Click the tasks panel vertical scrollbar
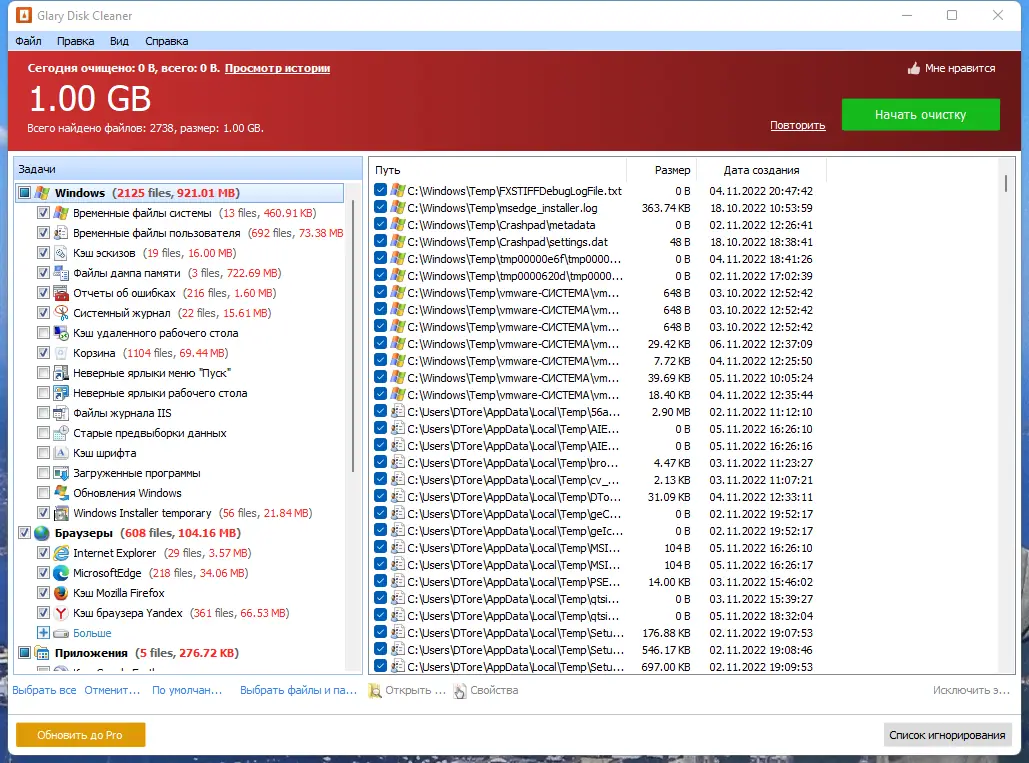This screenshot has width=1029, height=763. (353, 336)
